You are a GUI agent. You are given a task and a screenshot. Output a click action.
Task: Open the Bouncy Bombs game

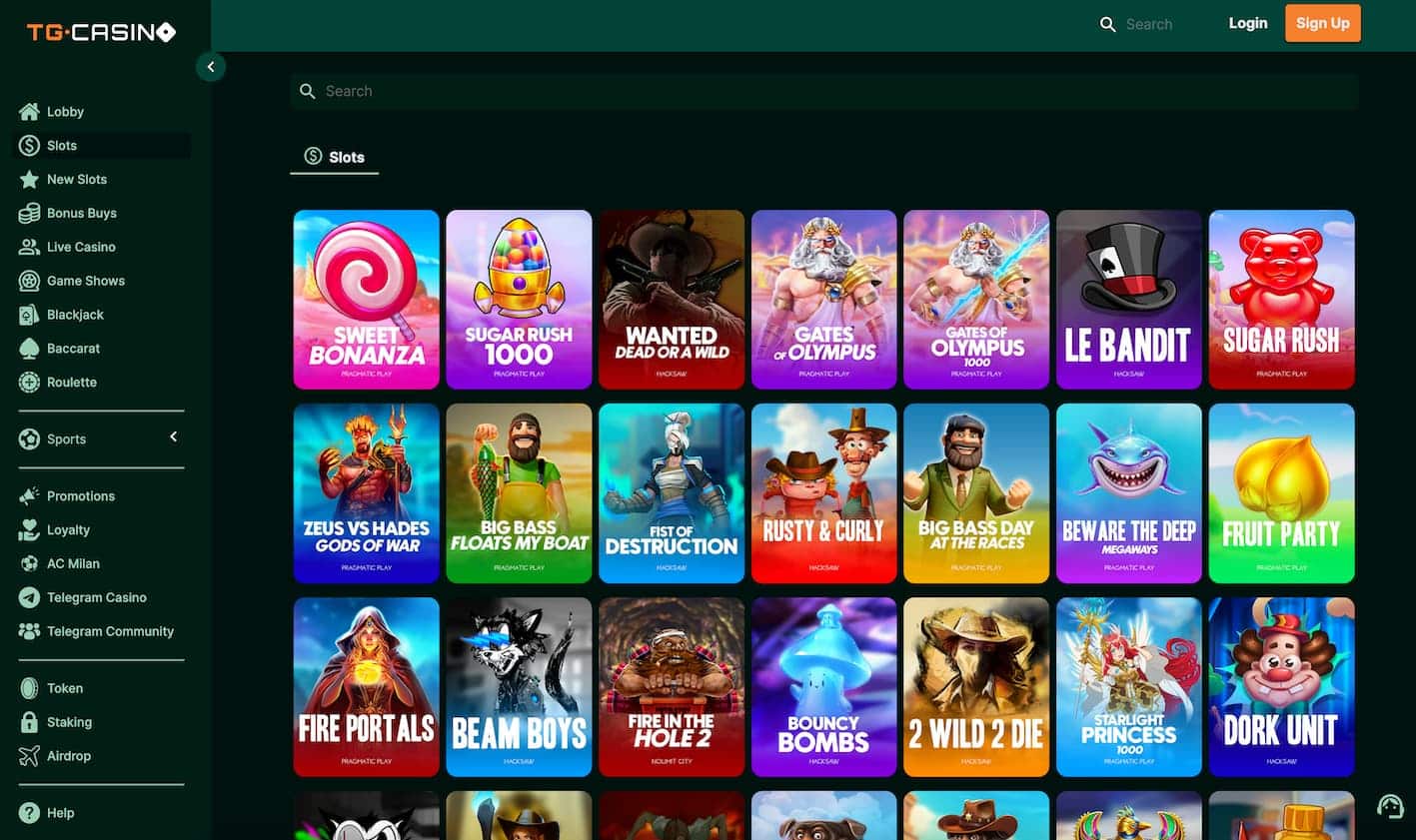[824, 687]
